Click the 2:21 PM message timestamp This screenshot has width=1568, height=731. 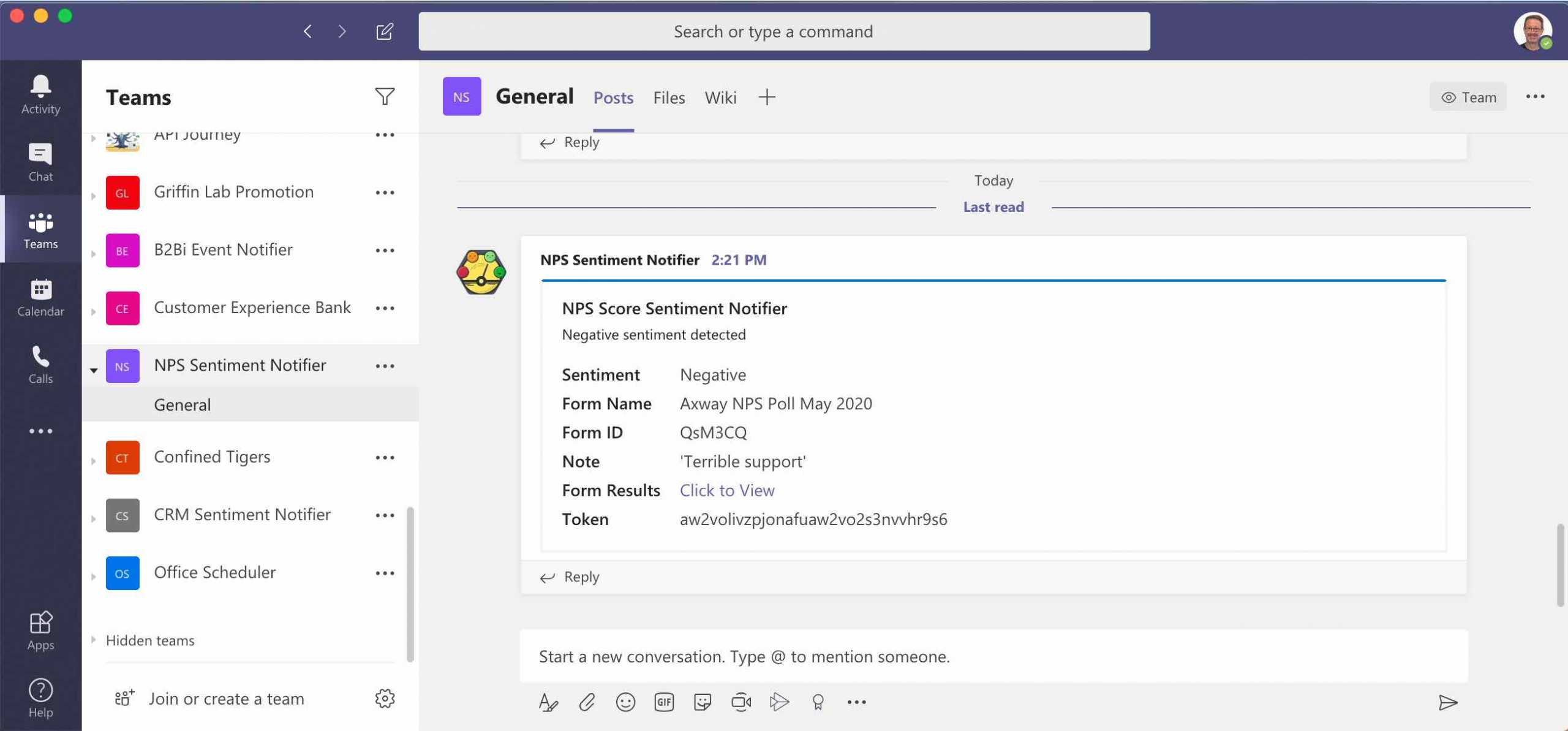point(739,260)
